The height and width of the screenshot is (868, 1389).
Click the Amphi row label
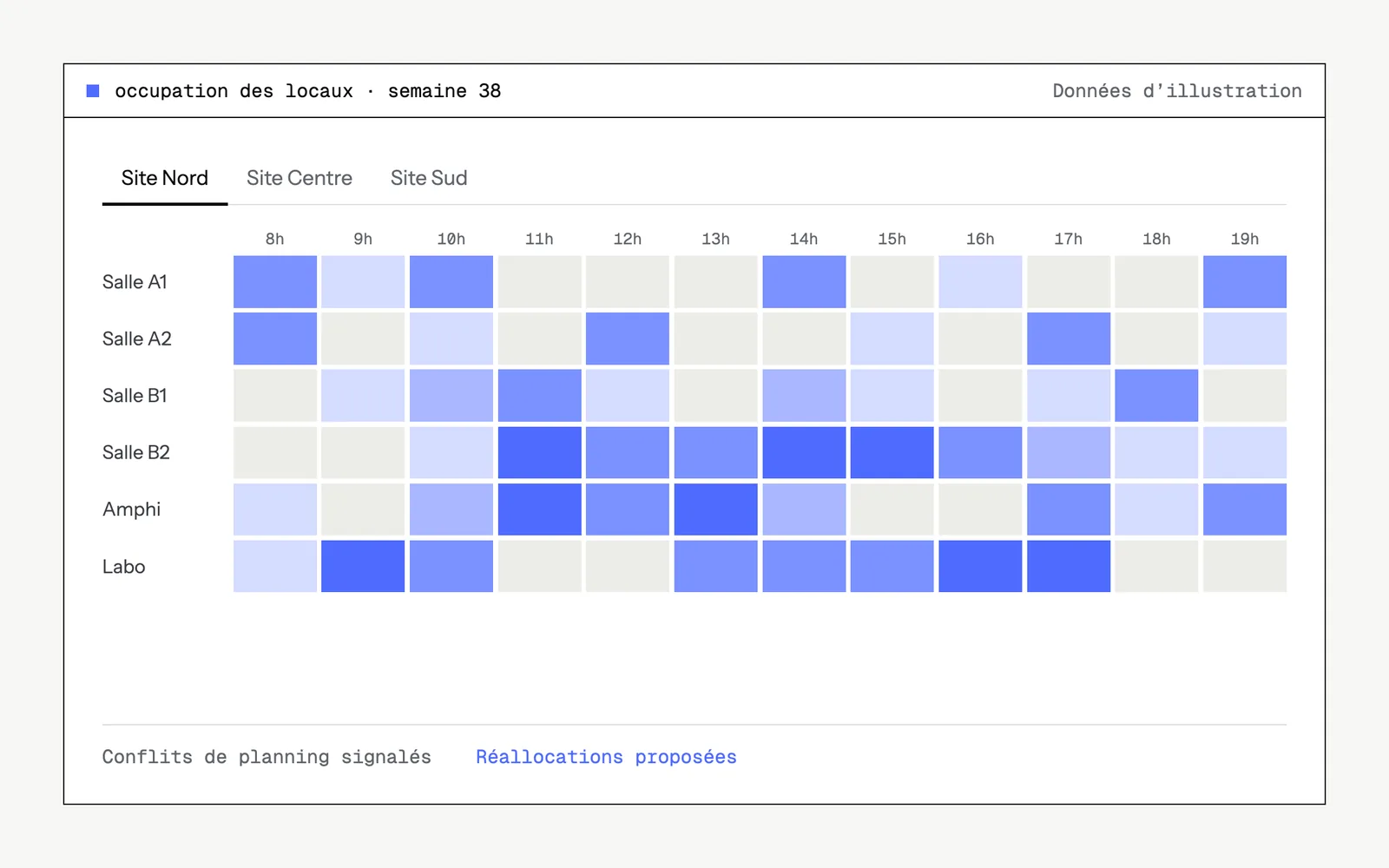(131, 510)
